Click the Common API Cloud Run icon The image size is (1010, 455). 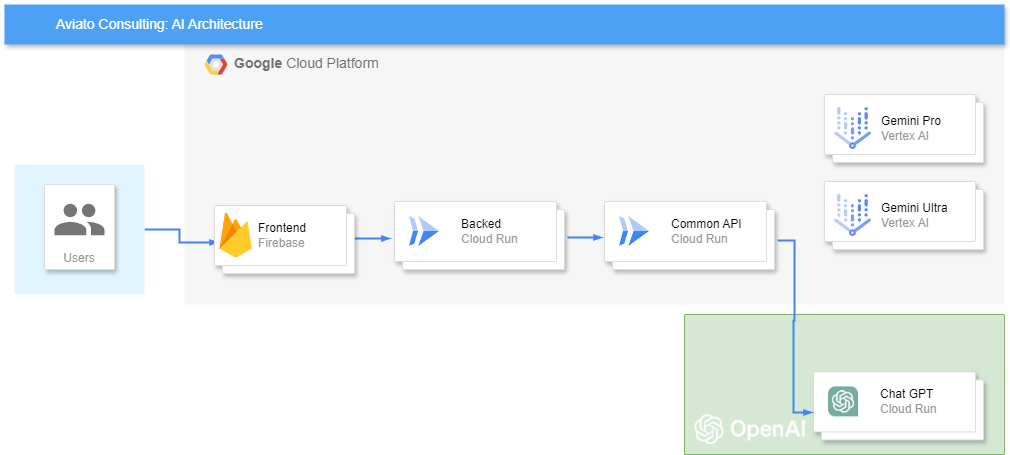click(x=634, y=231)
